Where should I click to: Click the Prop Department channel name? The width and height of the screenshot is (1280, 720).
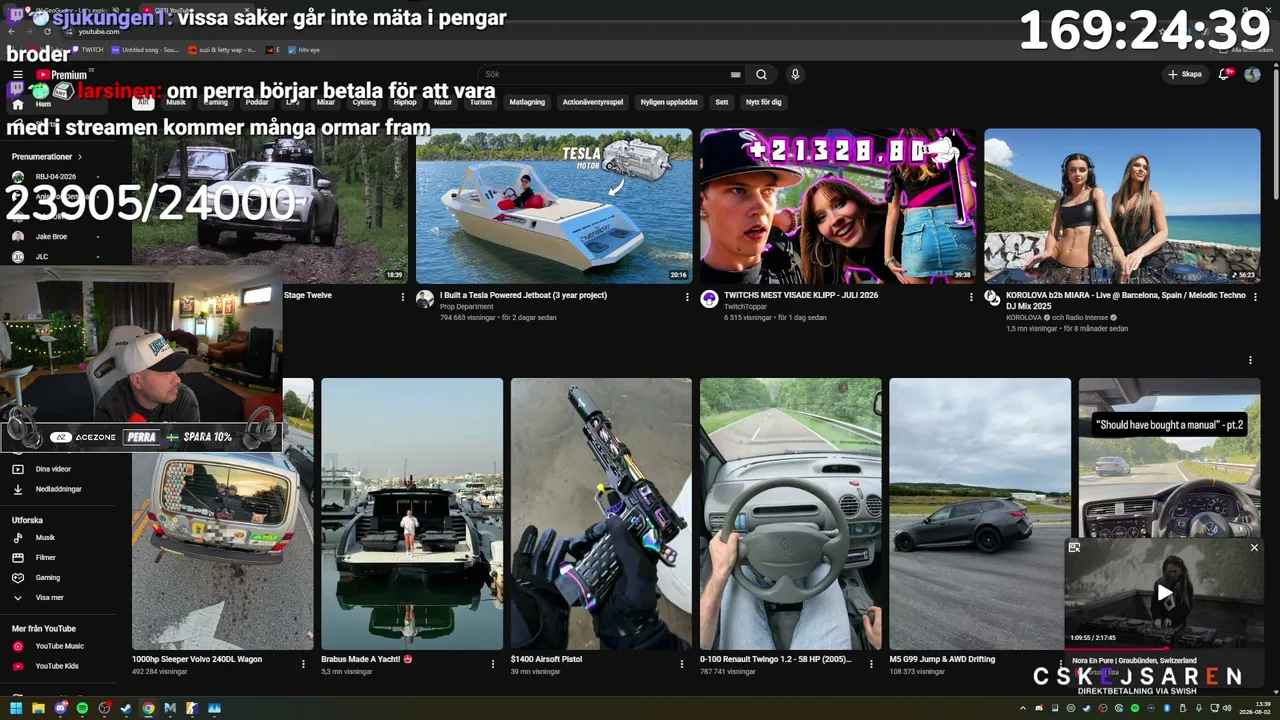pyautogui.click(x=466, y=307)
